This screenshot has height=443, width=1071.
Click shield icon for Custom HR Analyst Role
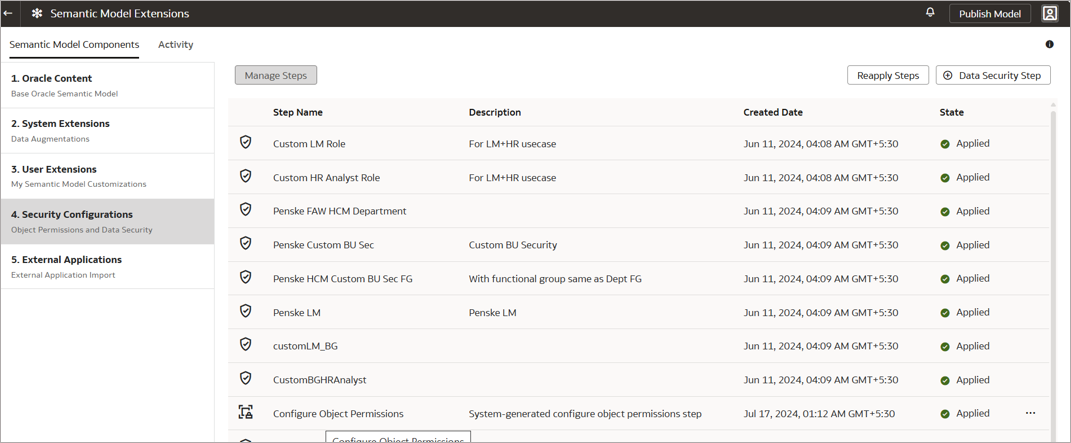pos(246,176)
